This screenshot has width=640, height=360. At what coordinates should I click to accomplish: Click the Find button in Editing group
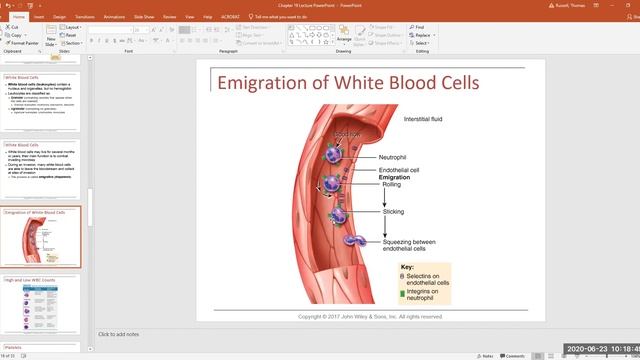pos(417,27)
